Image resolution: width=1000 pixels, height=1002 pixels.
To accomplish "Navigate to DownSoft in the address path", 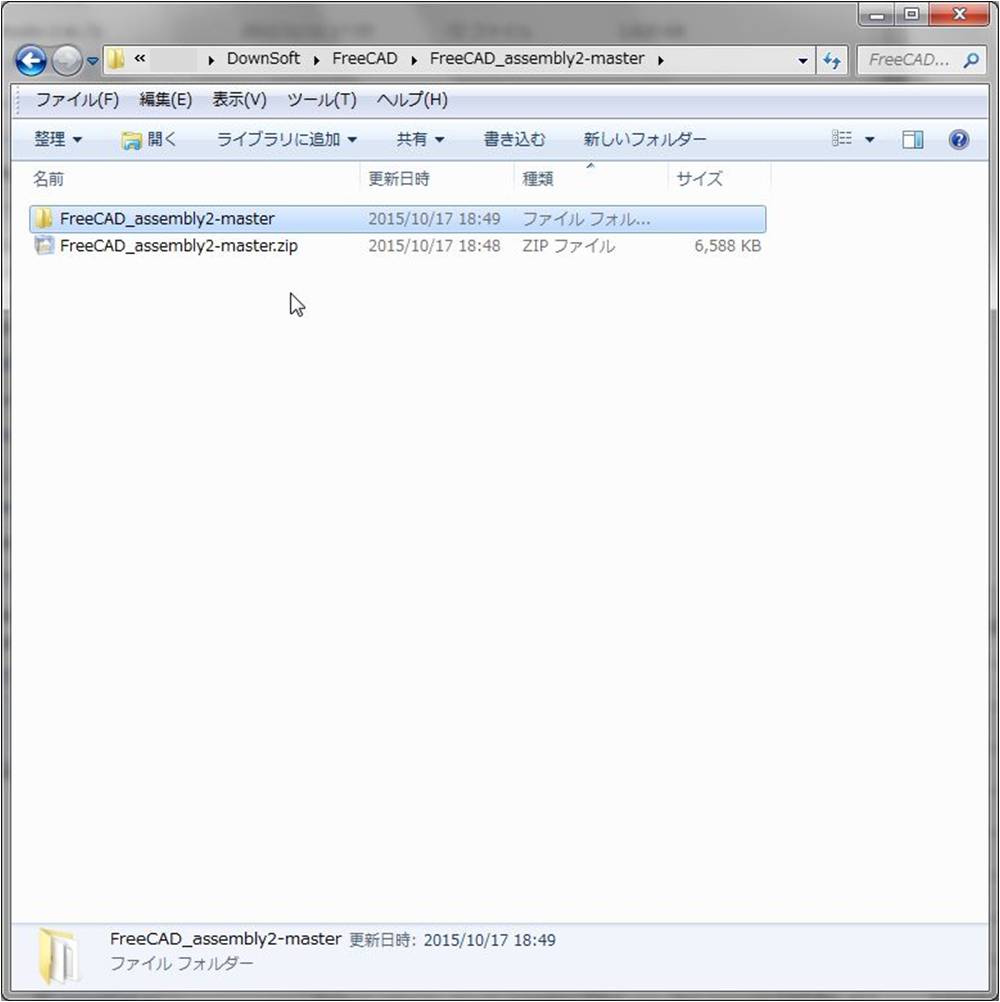I will click(x=263, y=59).
